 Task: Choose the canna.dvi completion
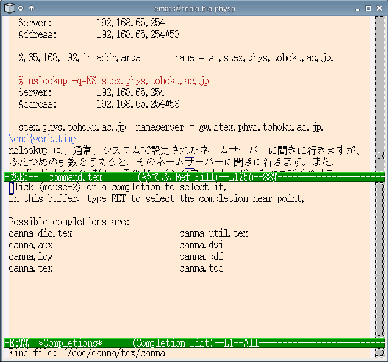[x=201, y=245]
